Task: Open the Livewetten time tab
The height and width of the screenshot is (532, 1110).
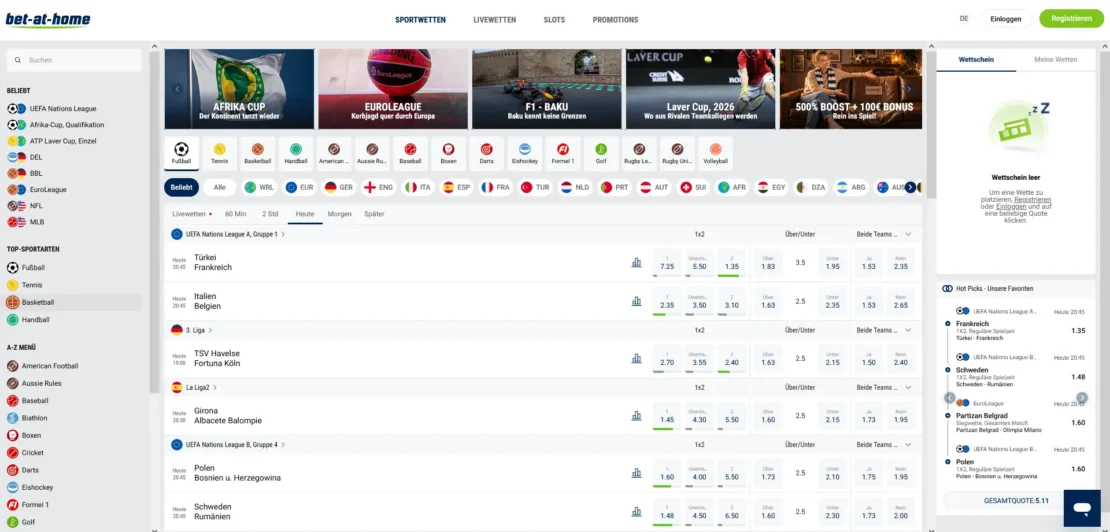Action: 192,214
